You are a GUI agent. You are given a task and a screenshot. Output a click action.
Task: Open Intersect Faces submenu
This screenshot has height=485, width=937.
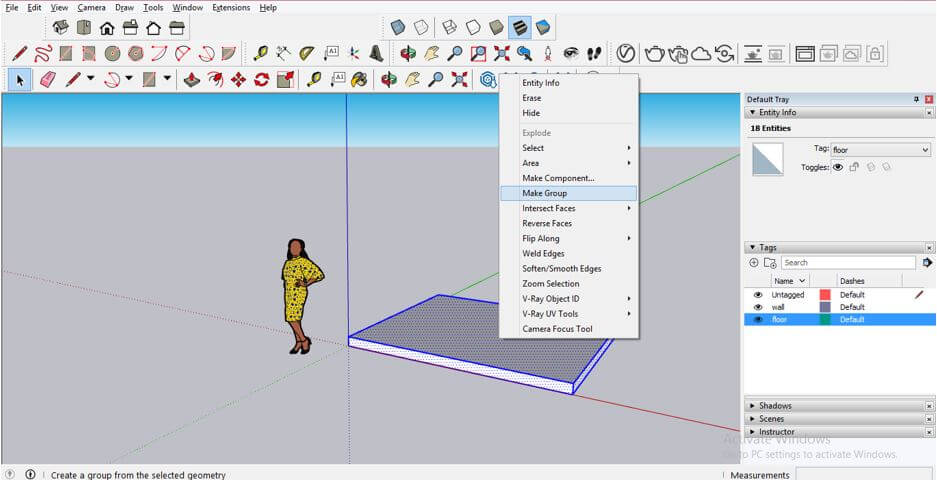click(x=568, y=208)
